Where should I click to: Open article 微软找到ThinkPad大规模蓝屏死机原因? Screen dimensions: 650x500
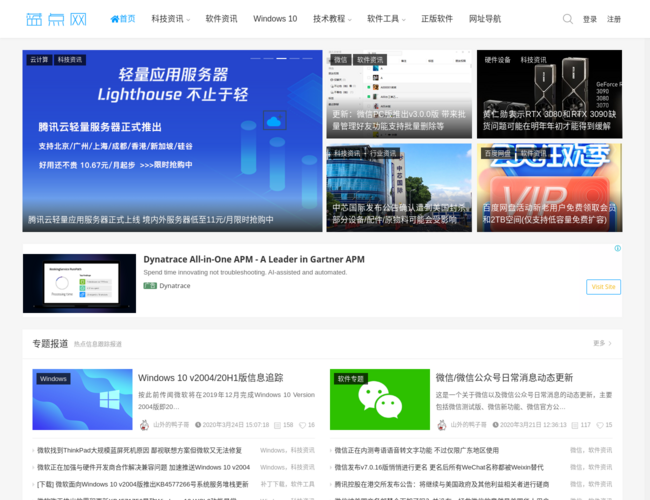coord(139,450)
